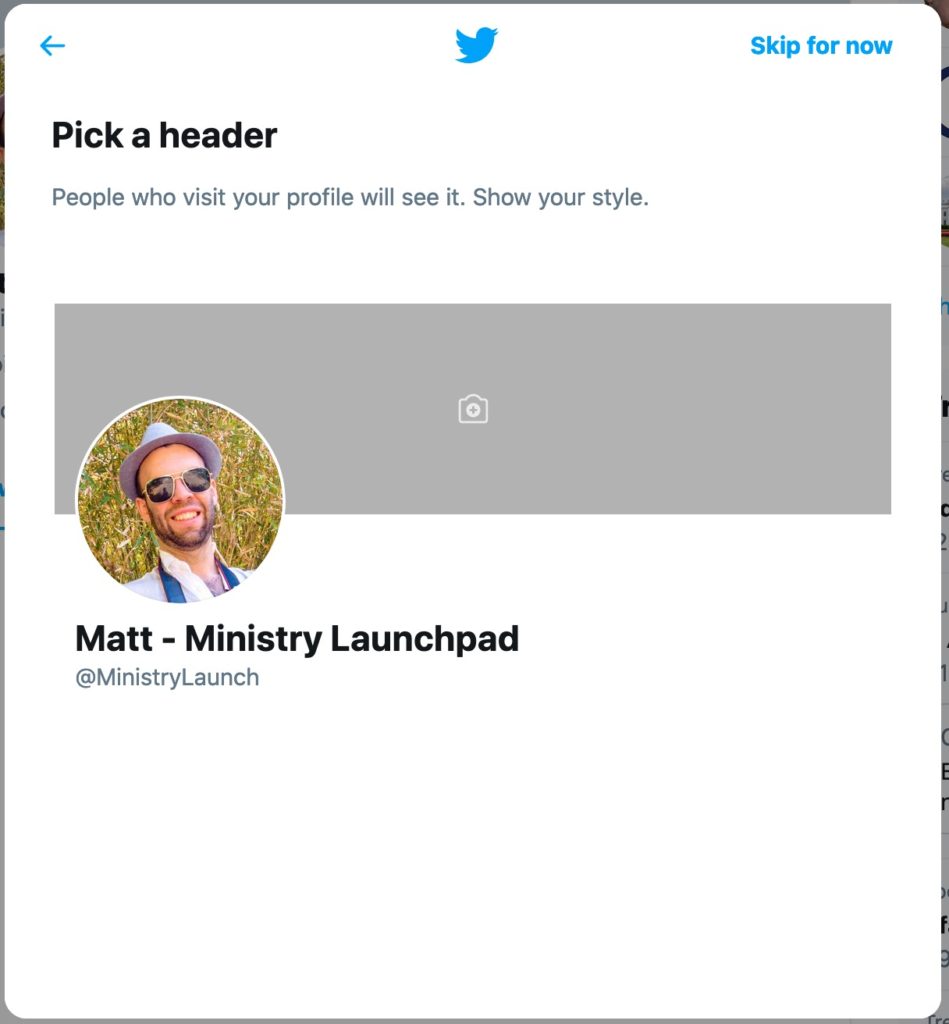Image resolution: width=949 pixels, height=1024 pixels.
Task: Click the circular profile photo
Action: point(180,500)
